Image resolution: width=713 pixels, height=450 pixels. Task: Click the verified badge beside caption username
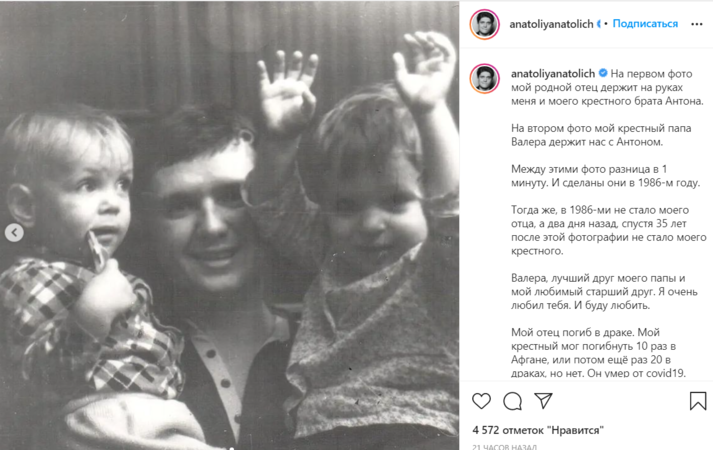603,73
